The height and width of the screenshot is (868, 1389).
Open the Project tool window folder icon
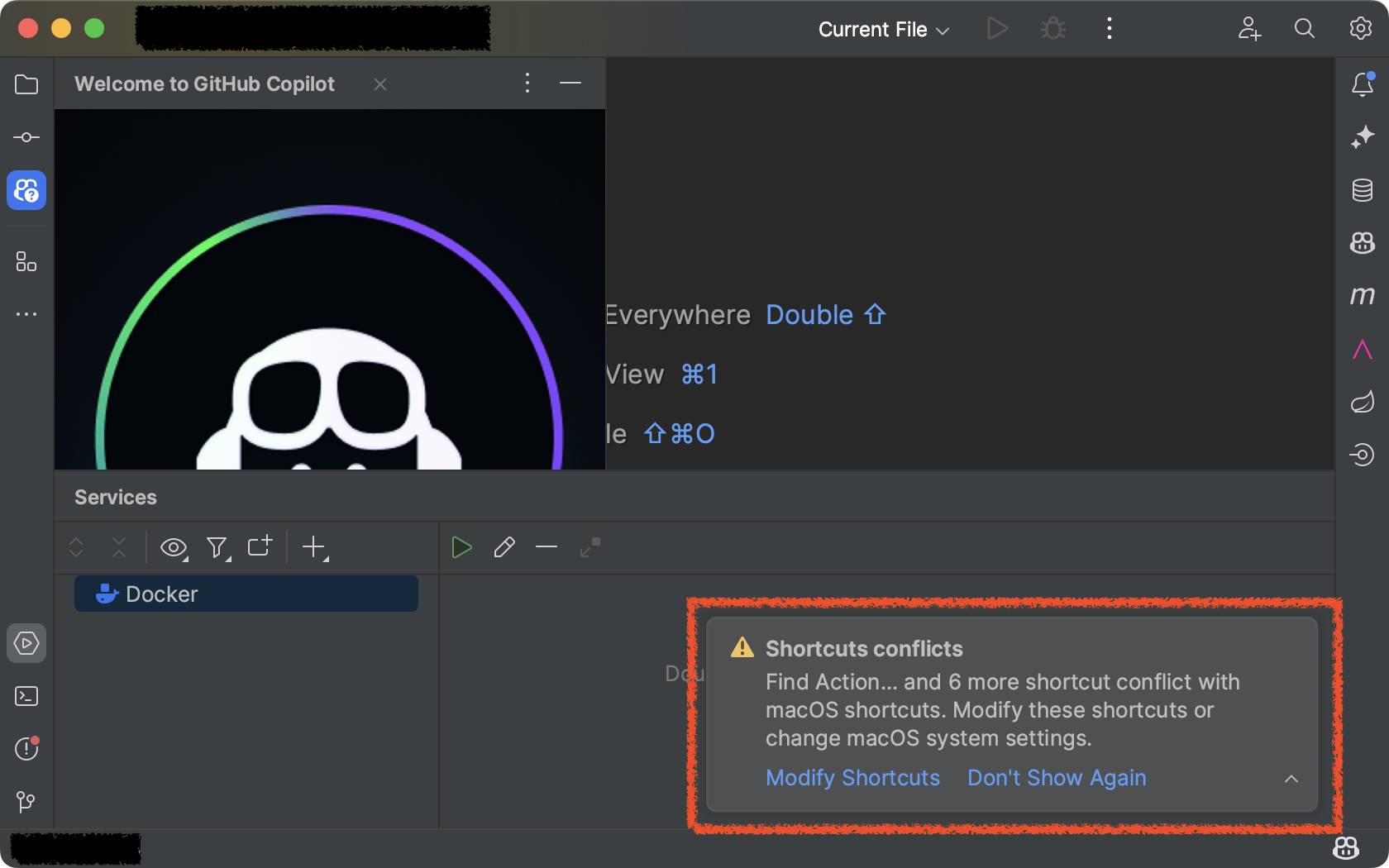tap(26, 84)
